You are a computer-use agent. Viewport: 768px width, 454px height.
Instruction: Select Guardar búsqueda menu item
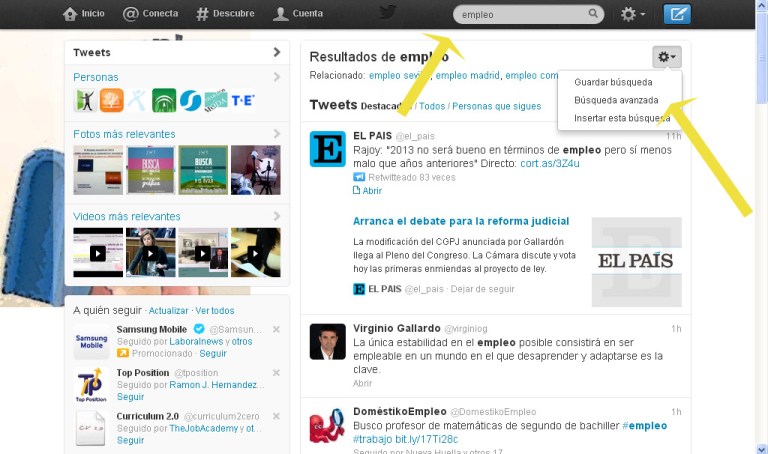point(613,82)
